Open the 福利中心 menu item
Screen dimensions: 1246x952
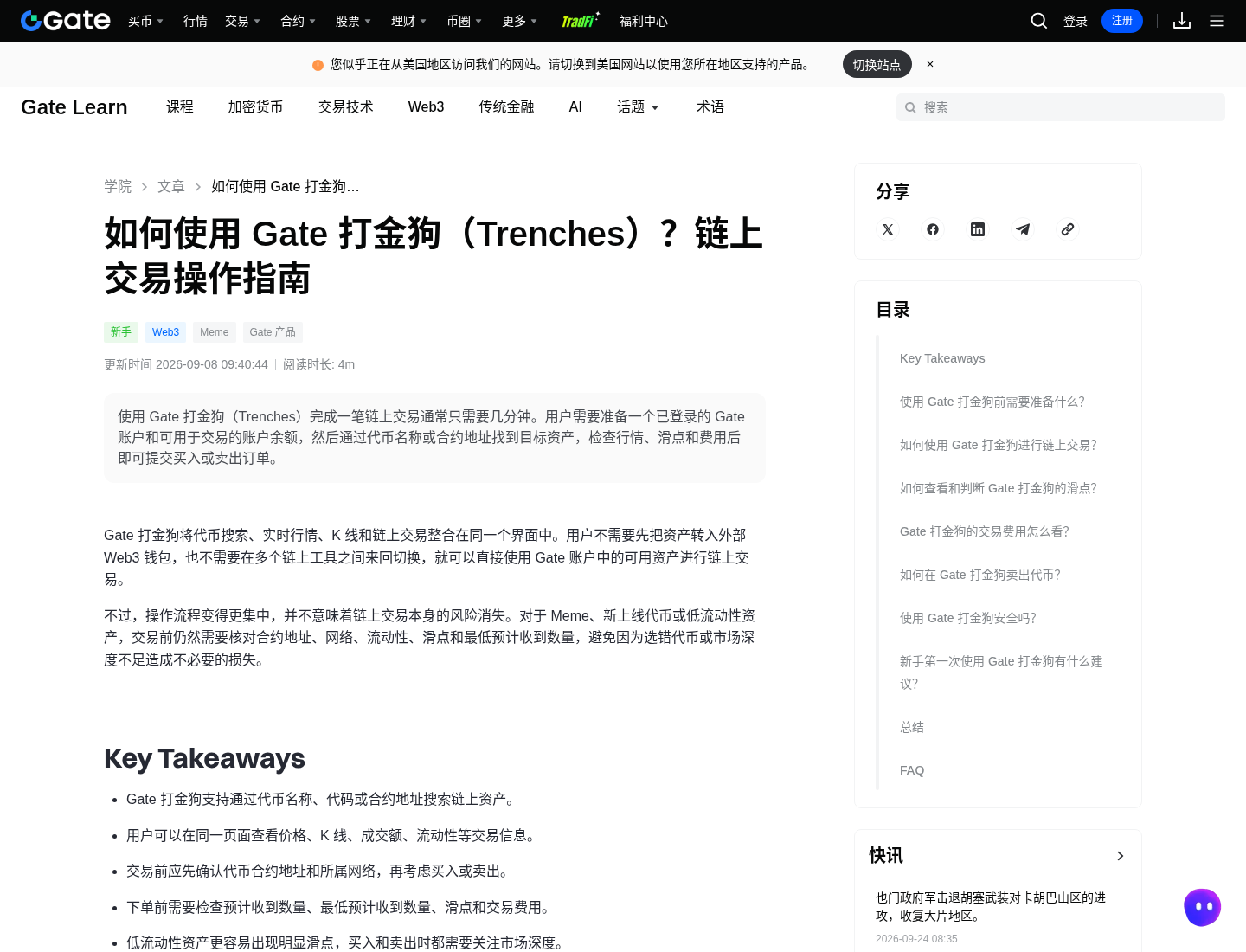click(644, 21)
